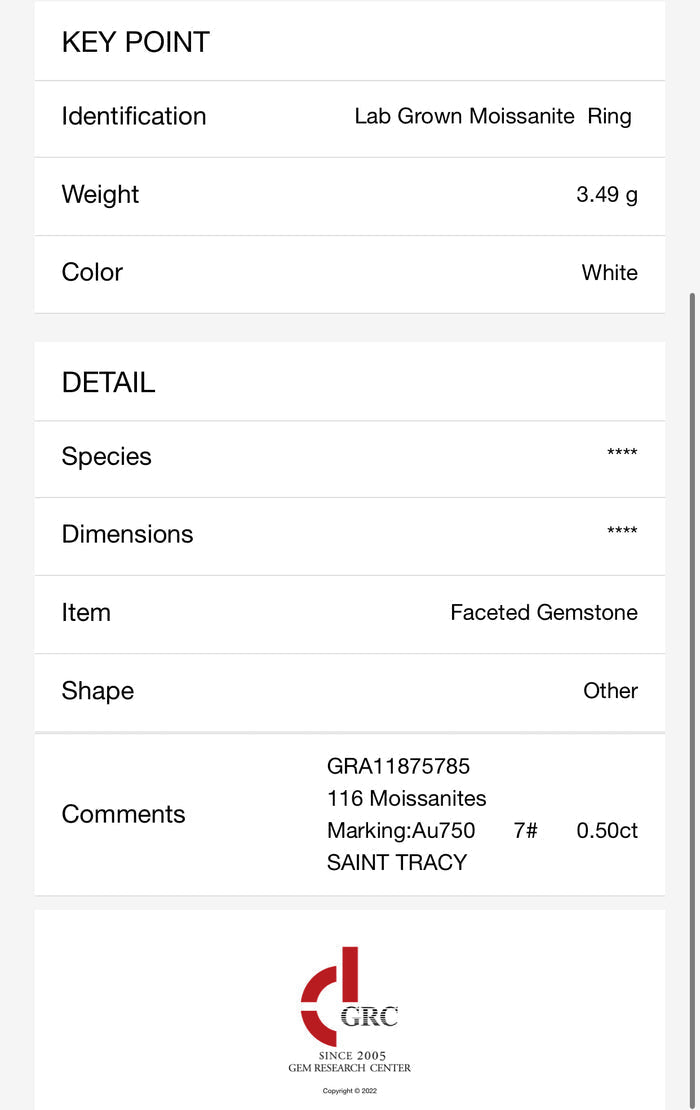Click the Lab Grown Moissanite Ring value
The image size is (700, 1110).
493,116
